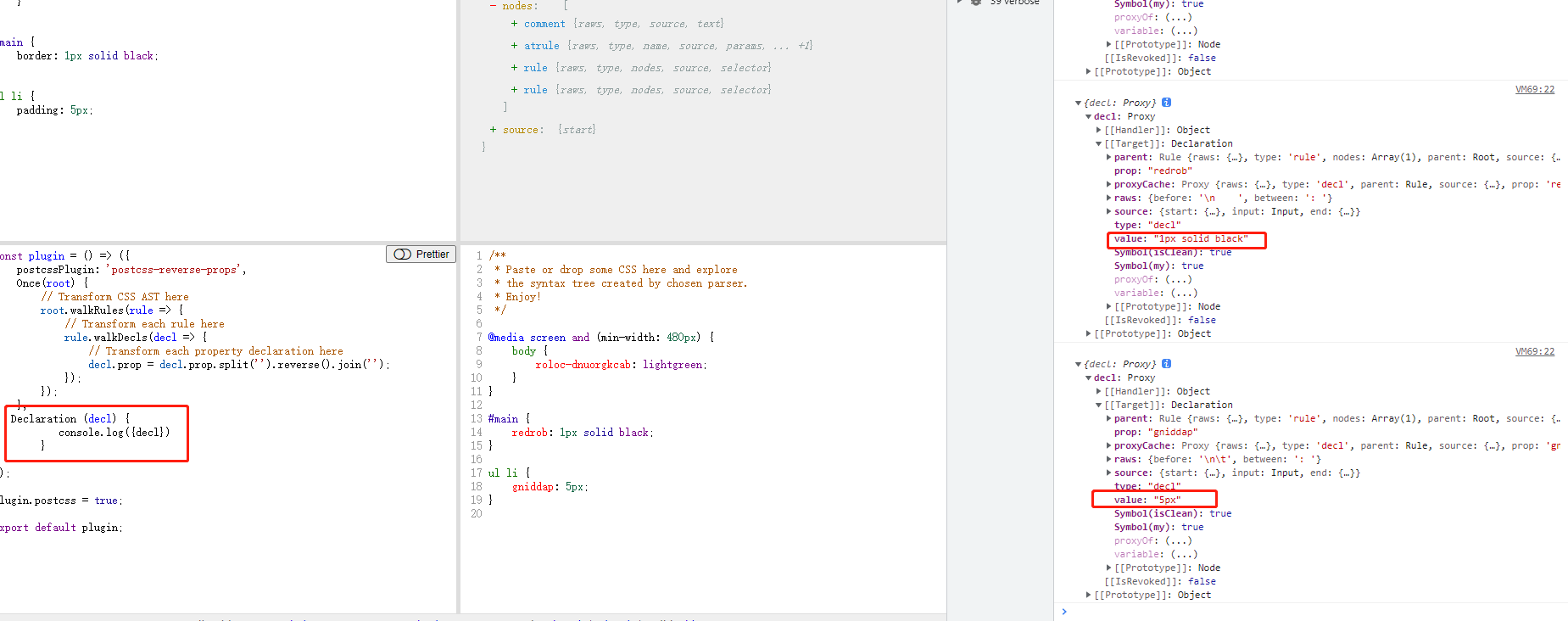
Task: Click the Symbol(my): true row in the redrob log
Action: click(1158, 266)
